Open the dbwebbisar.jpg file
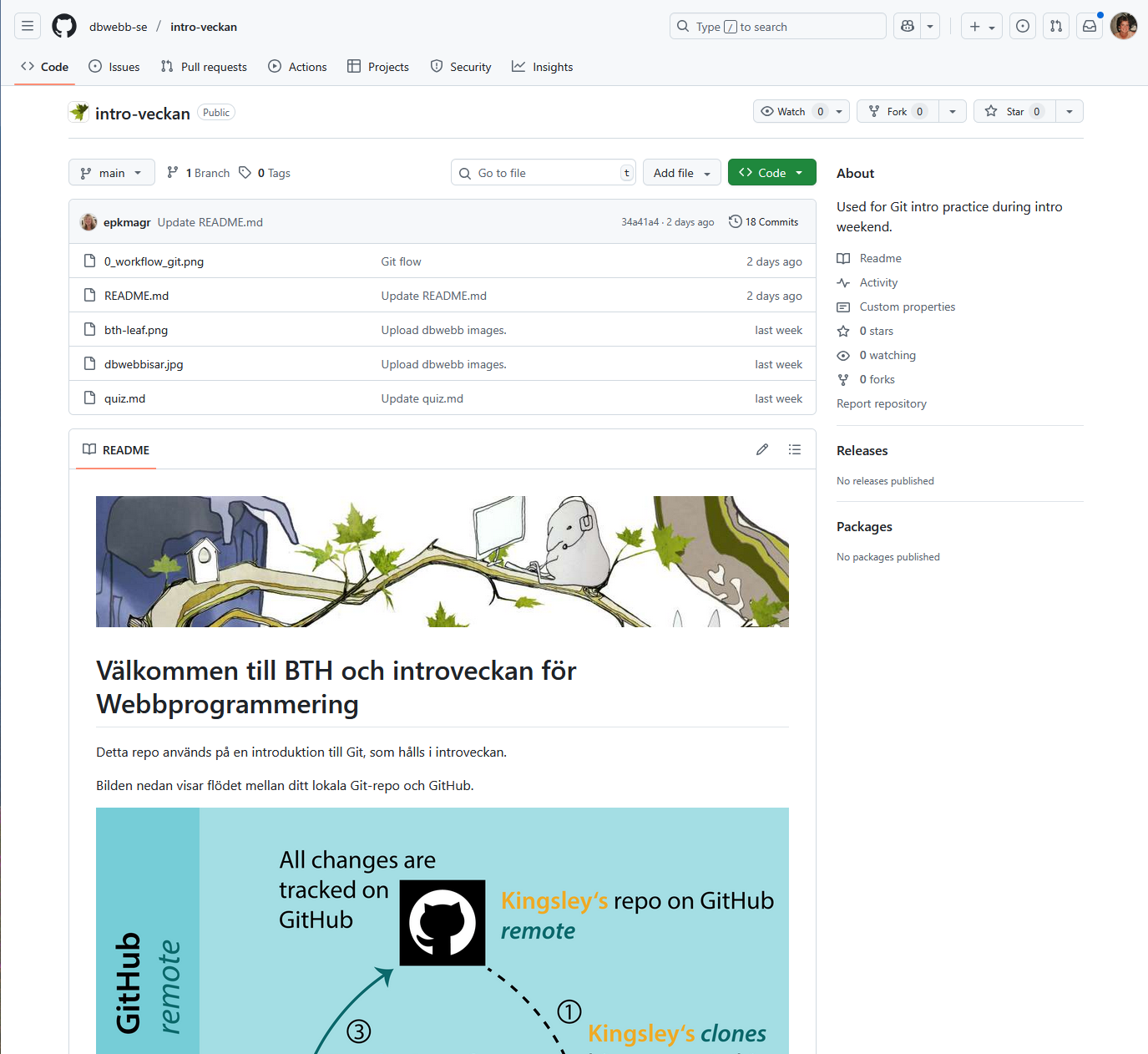1148x1054 pixels. 144,364
